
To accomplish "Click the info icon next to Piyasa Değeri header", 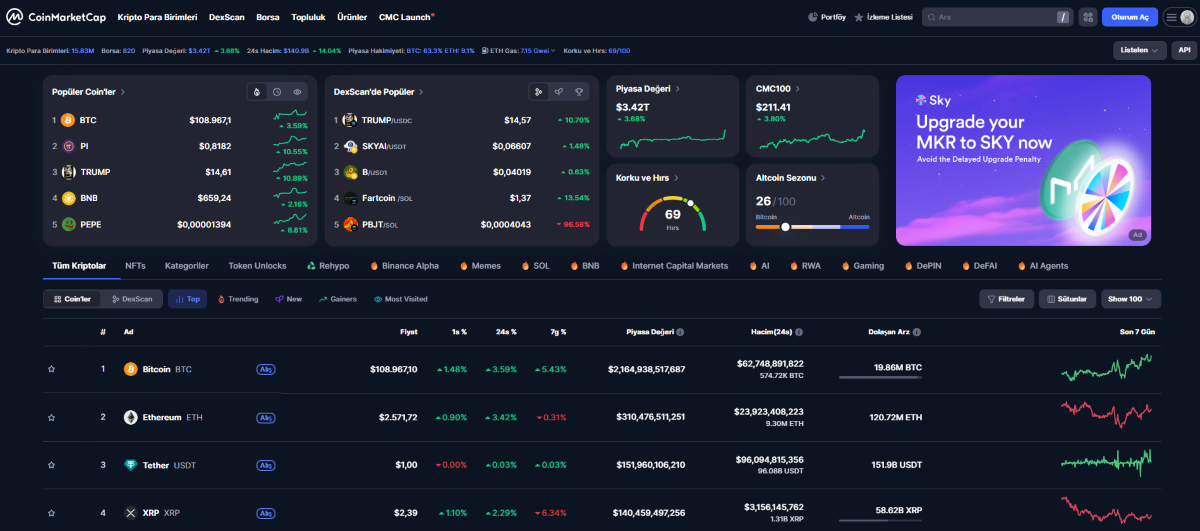I will (681, 331).
